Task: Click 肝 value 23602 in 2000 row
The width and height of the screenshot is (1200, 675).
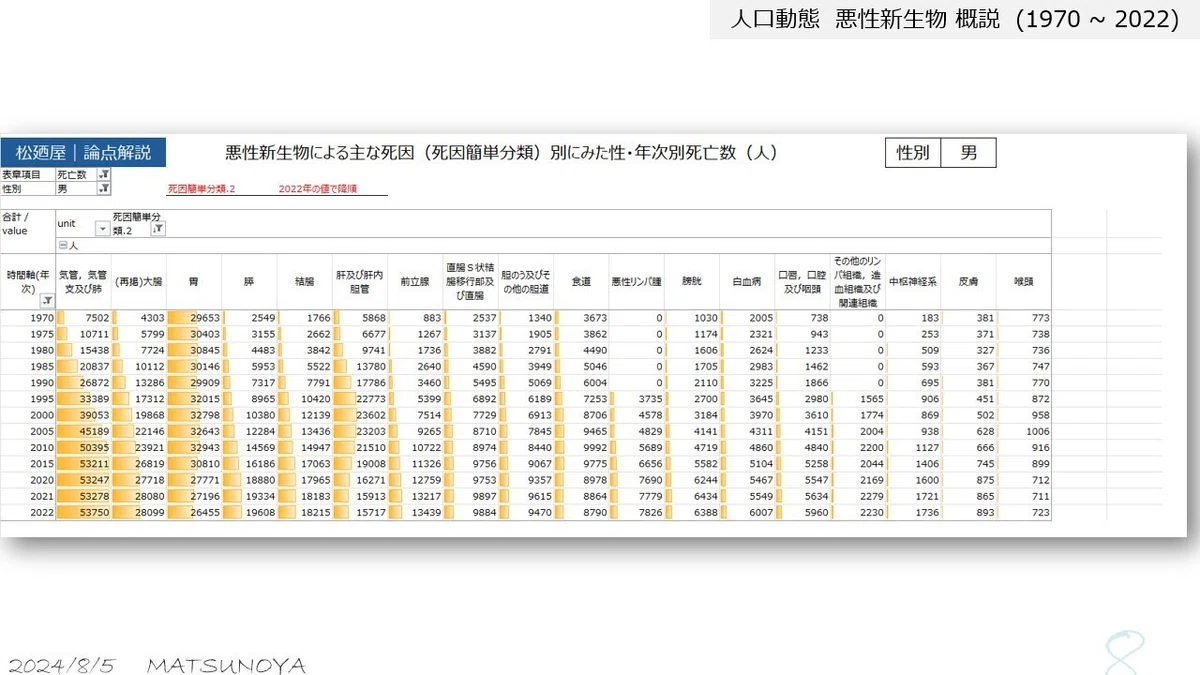Action: tap(369, 415)
